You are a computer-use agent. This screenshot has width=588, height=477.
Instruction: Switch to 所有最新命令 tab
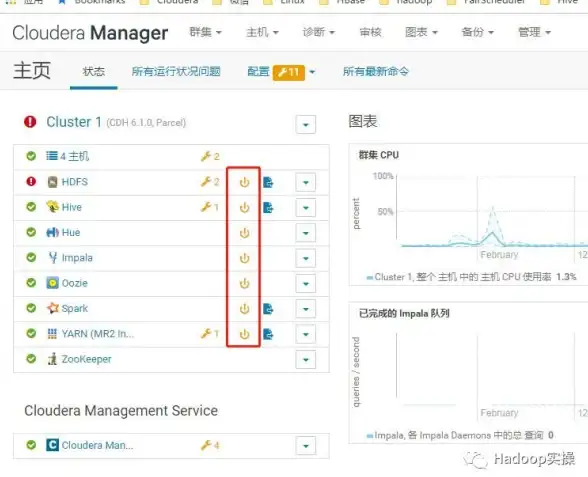coord(376,71)
